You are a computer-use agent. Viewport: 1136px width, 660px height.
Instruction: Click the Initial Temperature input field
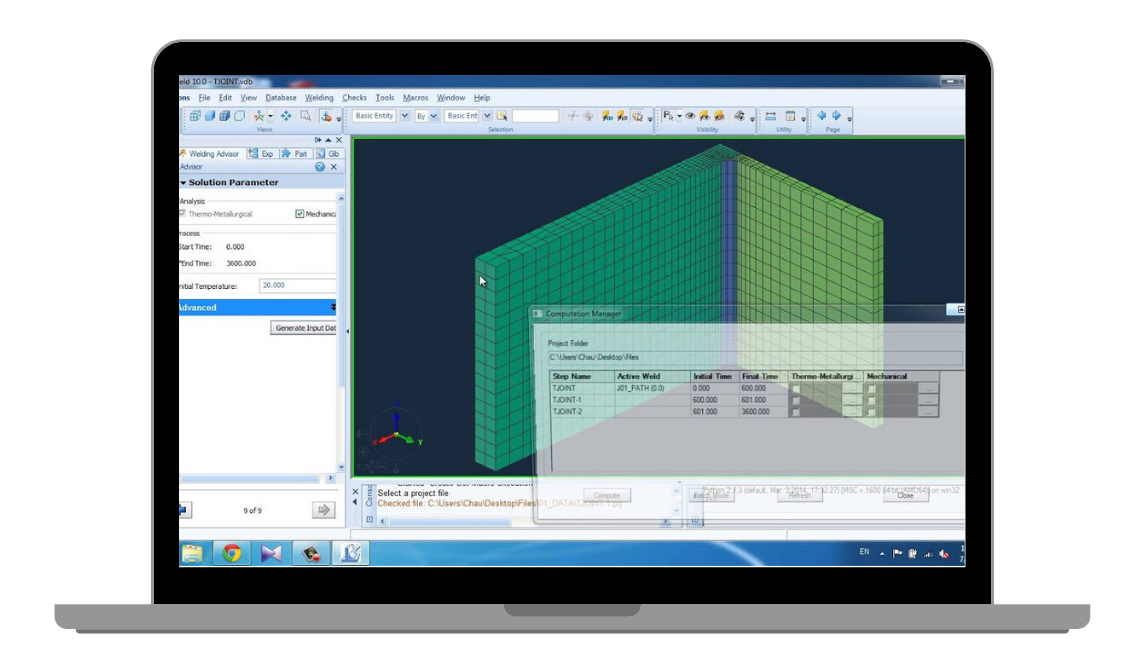(x=298, y=285)
